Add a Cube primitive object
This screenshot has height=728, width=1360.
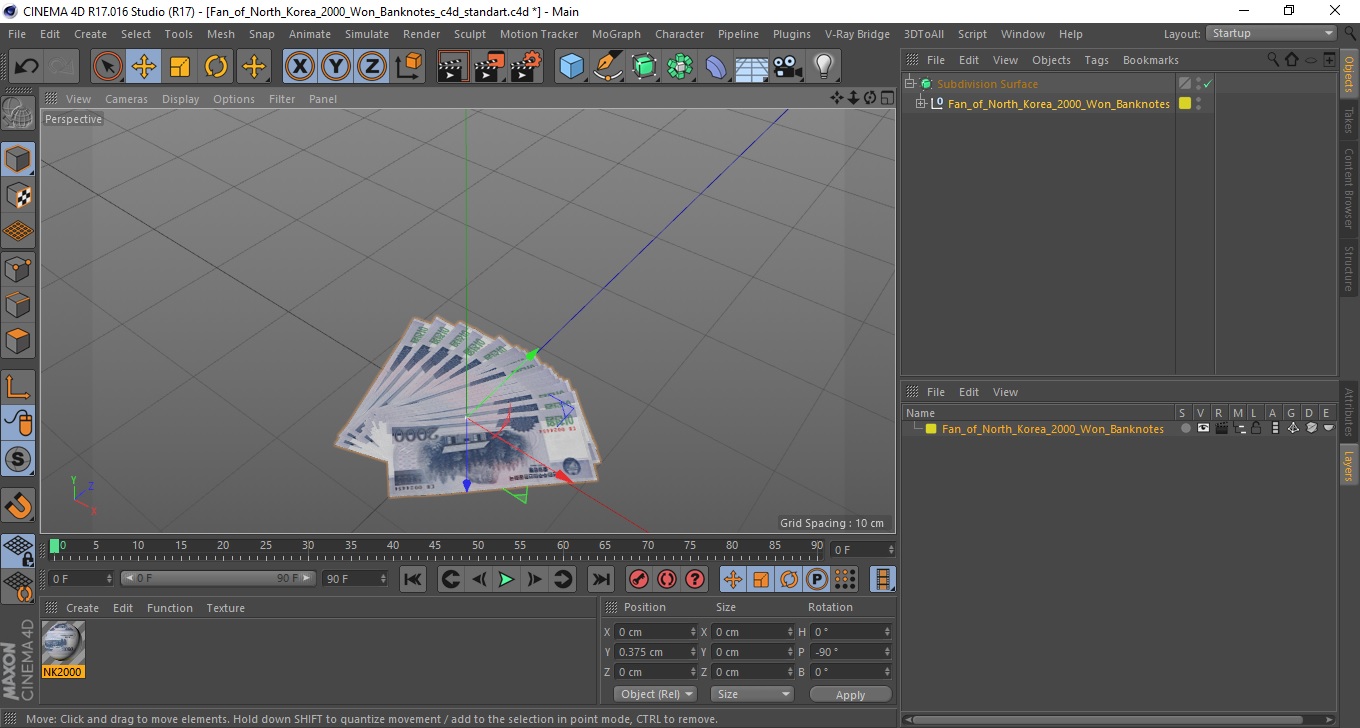572,67
